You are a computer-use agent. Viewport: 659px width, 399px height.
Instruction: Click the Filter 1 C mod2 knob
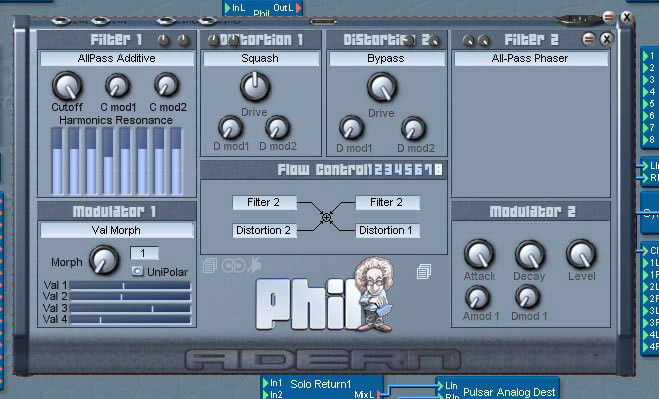167,85
